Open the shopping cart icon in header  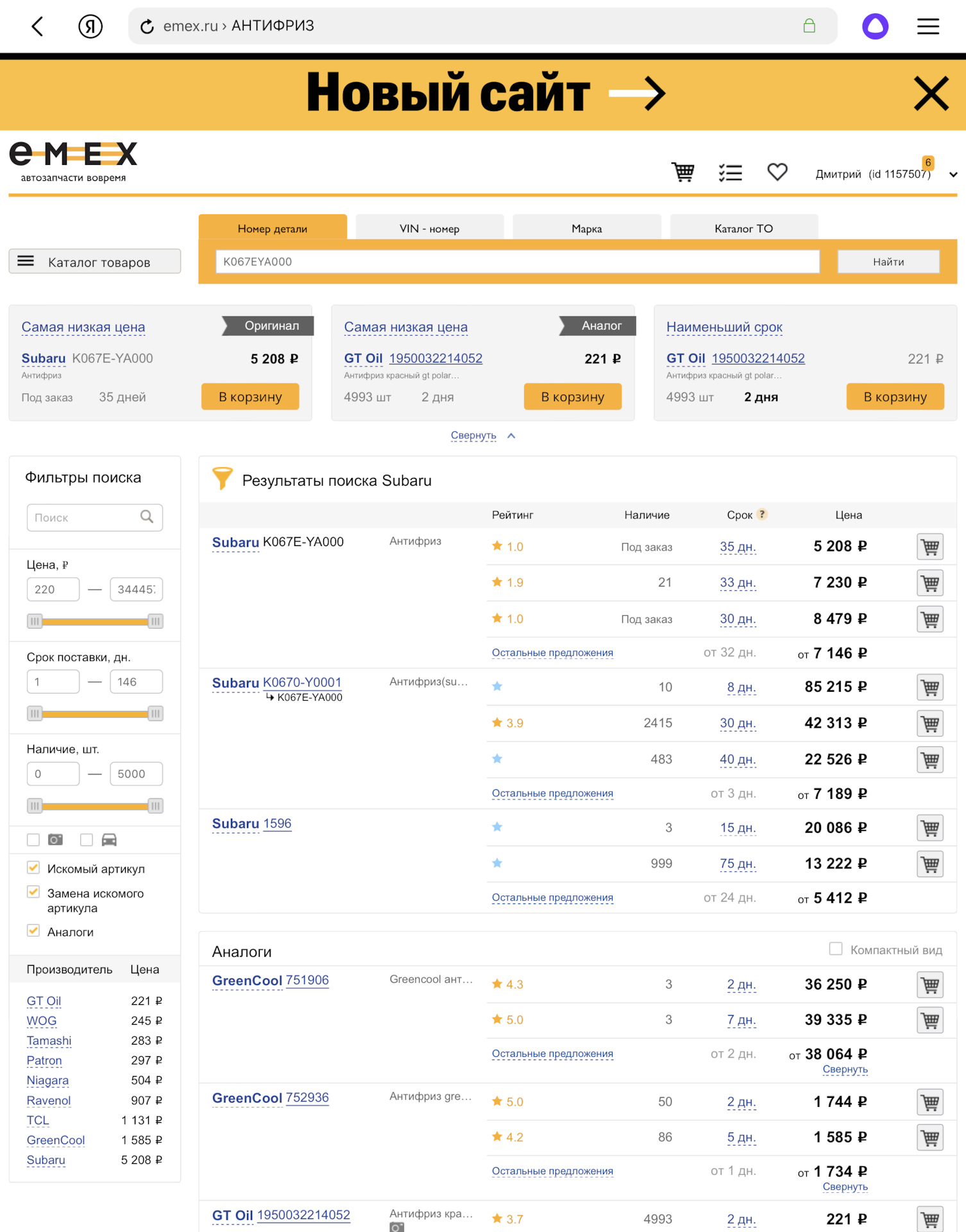tap(682, 172)
